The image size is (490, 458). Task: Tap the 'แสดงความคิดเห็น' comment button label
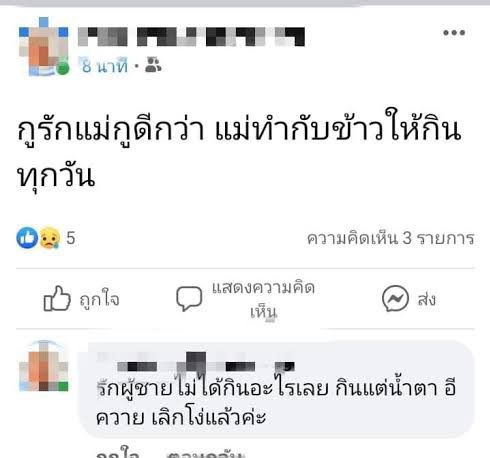pyautogui.click(x=263, y=300)
